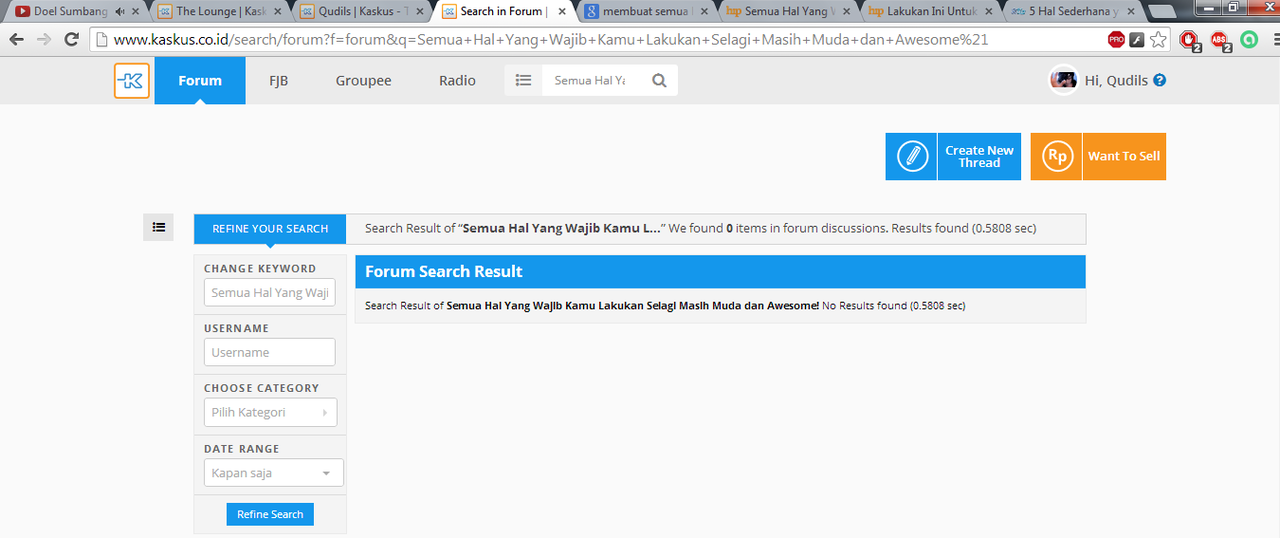Viewport: 1280px width, 538px height.
Task: Open the ABP extension icon
Action: tap(1220, 41)
